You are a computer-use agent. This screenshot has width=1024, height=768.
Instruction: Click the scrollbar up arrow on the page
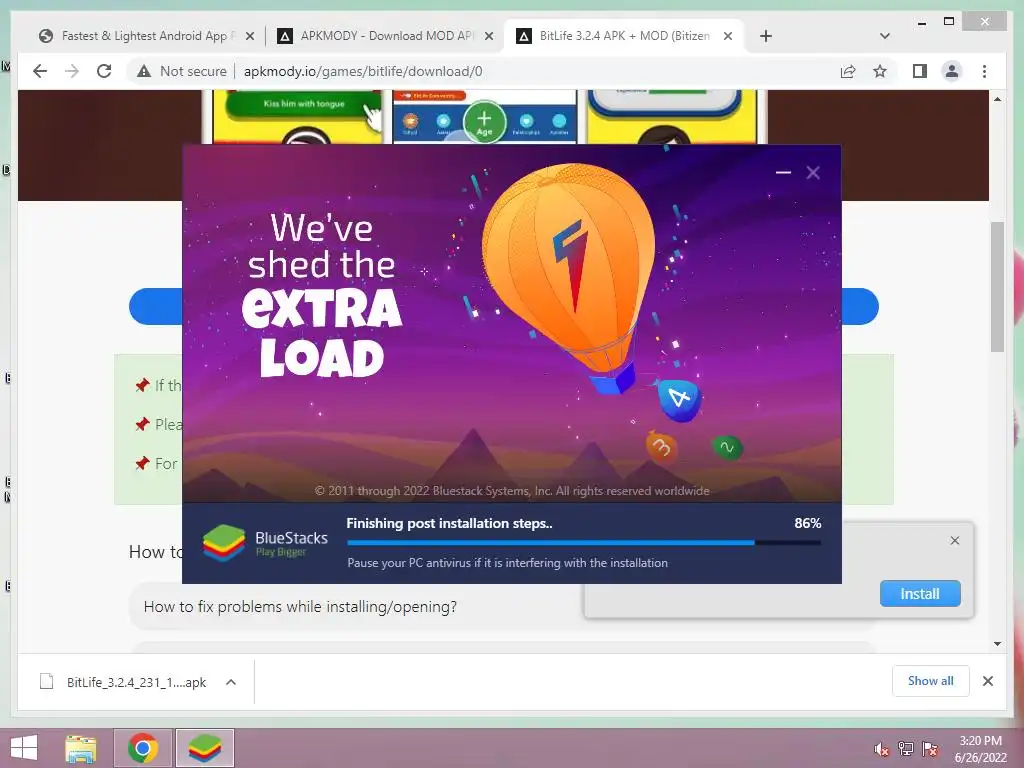(997, 99)
